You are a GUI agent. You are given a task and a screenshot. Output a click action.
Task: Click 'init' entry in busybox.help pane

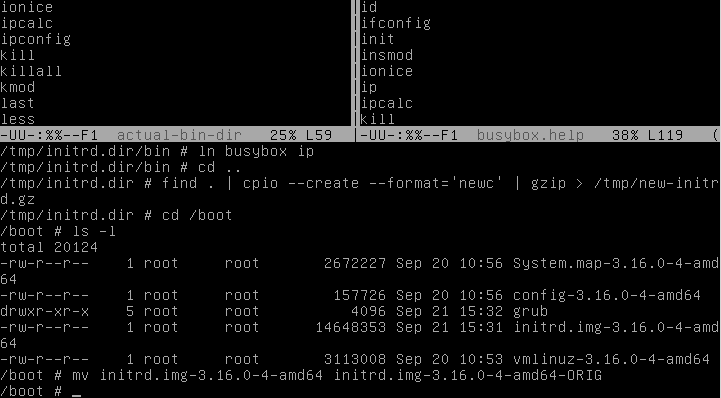(x=378, y=40)
